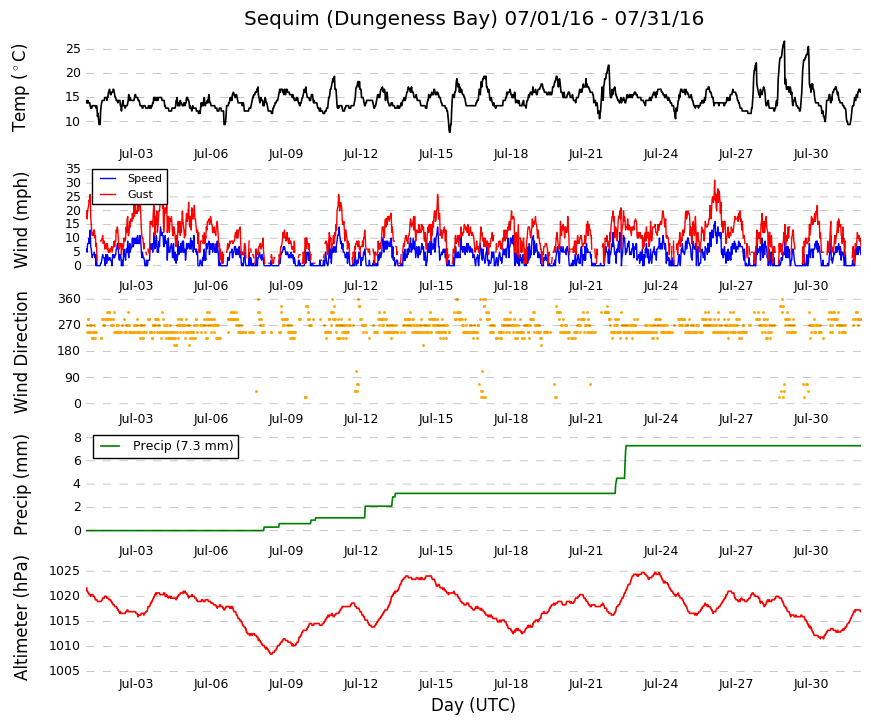Select the Precip (7.3 mm) legend label
Screen dimensions: 871x725
coord(183,446)
